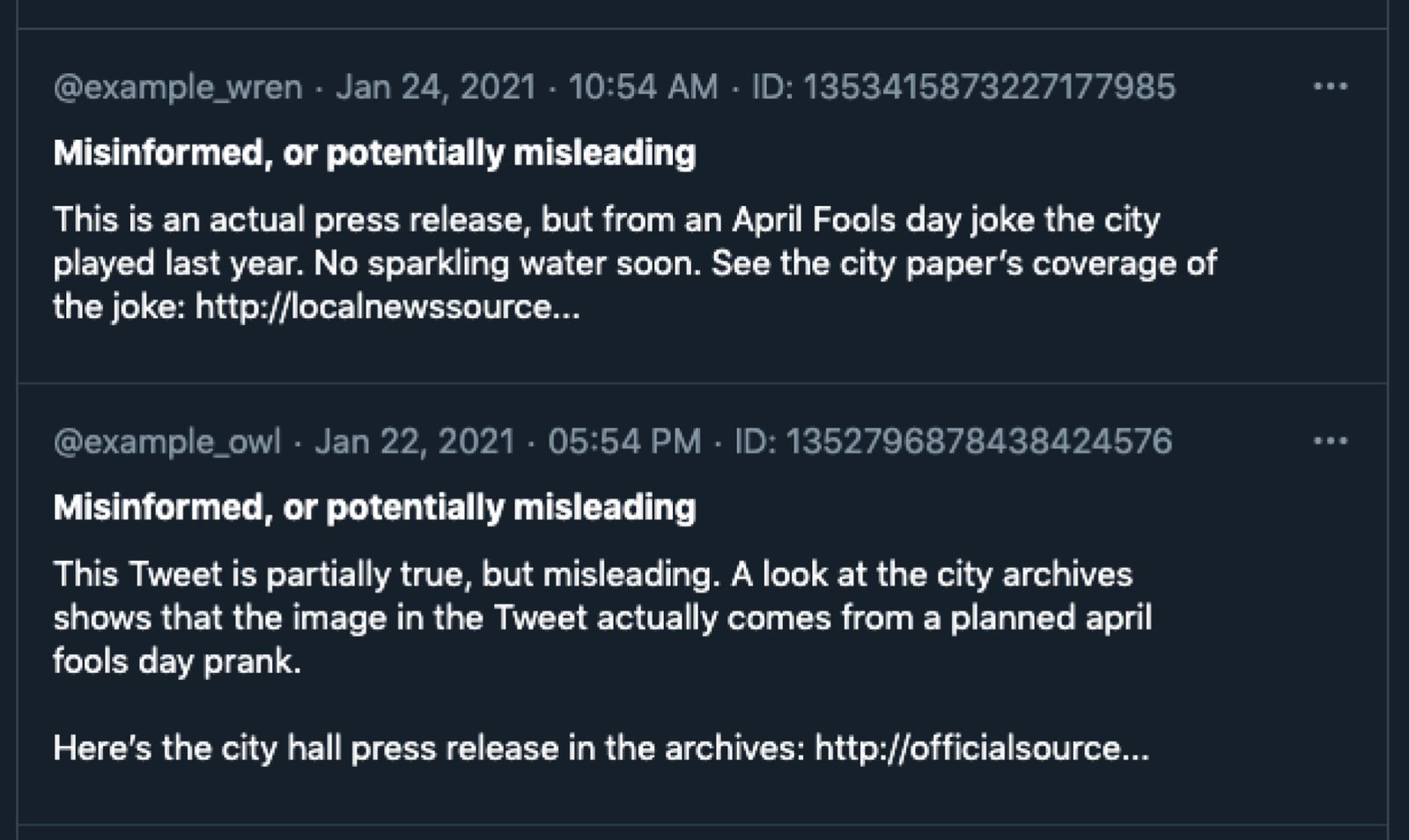Image resolution: width=1409 pixels, height=840 pixels.
Task: Click the 'partially true, but misleading' paragraph
Action: tap(603, 616)
